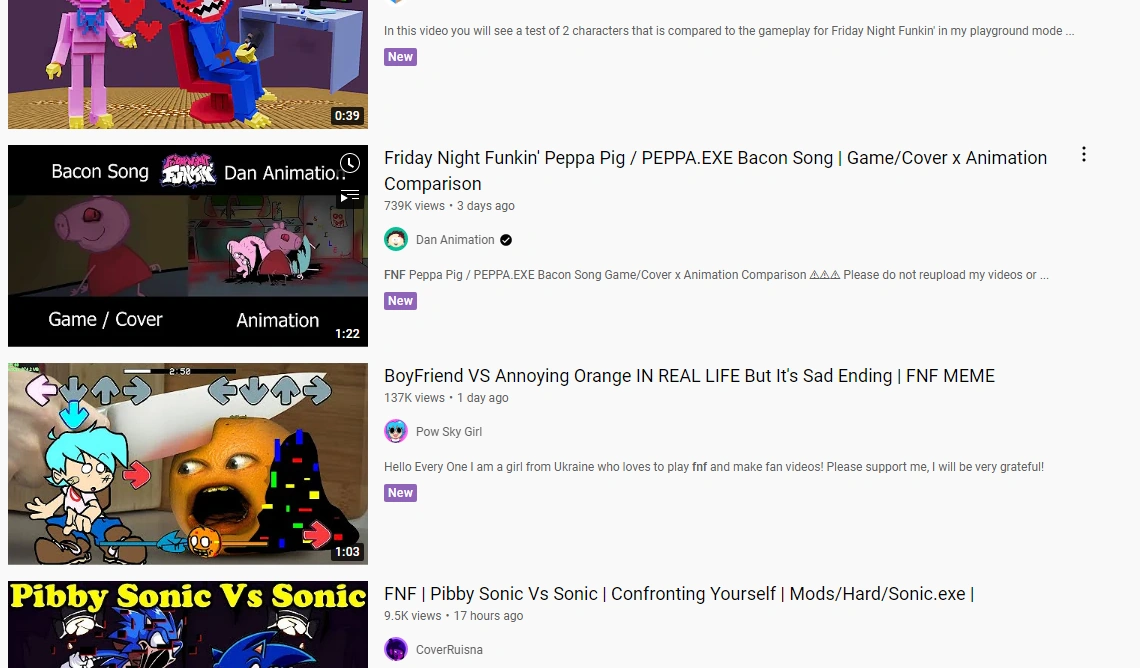Click the Dan Animation channel name

coord(456,240)
